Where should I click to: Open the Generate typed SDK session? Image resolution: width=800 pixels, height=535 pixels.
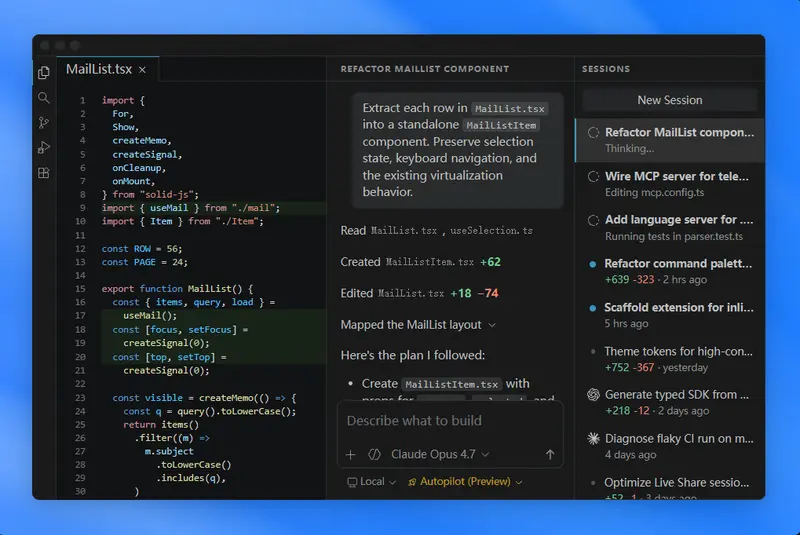click(x=669, y=402)
